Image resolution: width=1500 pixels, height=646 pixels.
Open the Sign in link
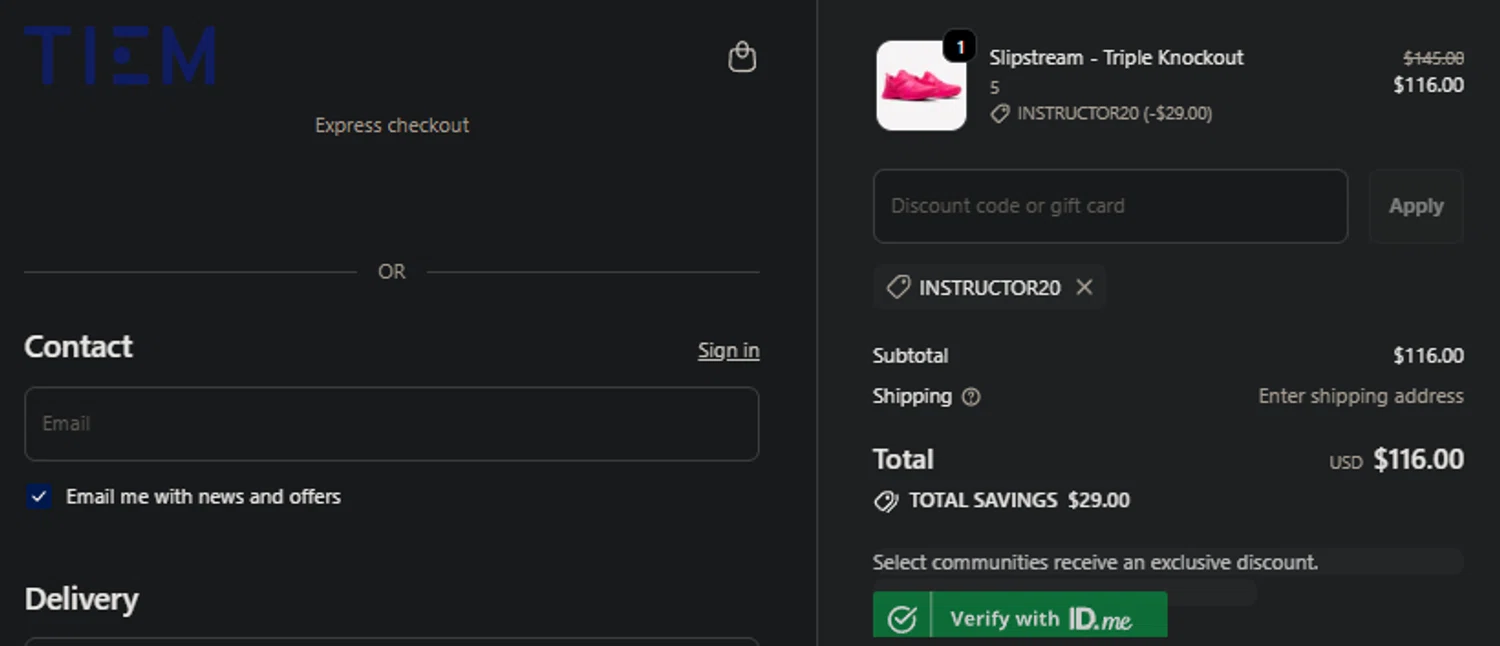point(728,350)
